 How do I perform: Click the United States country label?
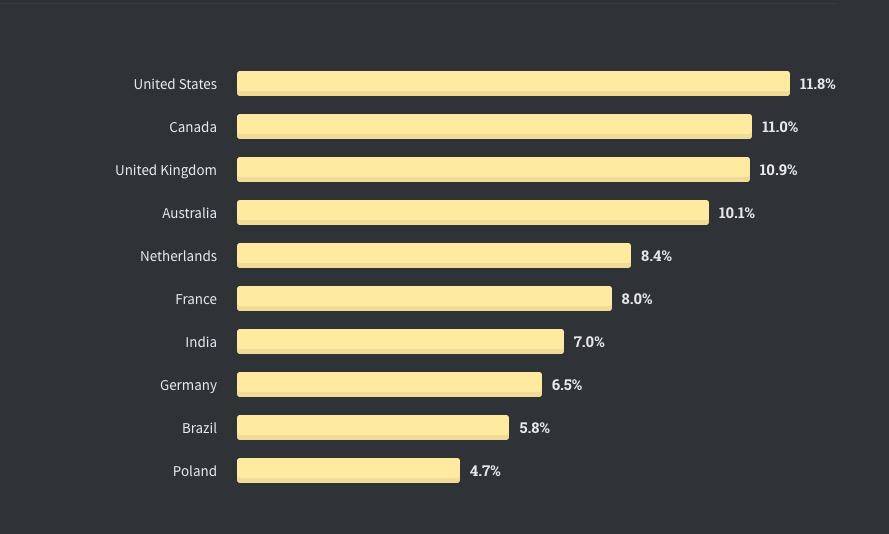pyautogui.click(x=175, y=84)
